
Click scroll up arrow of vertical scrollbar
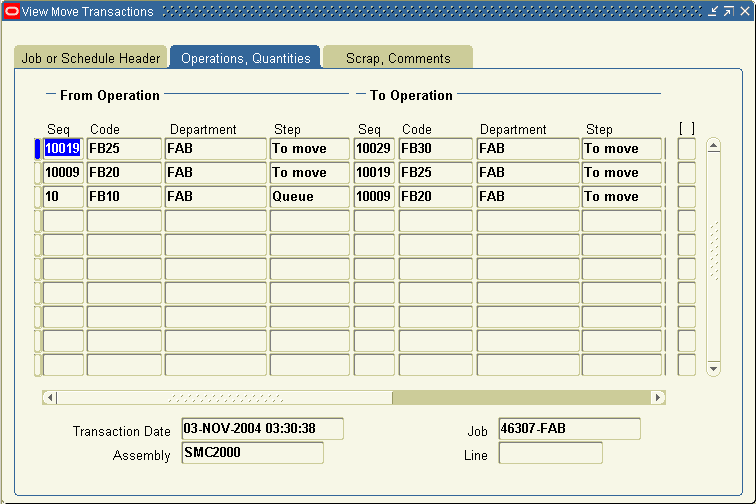[x=714, y=146]
